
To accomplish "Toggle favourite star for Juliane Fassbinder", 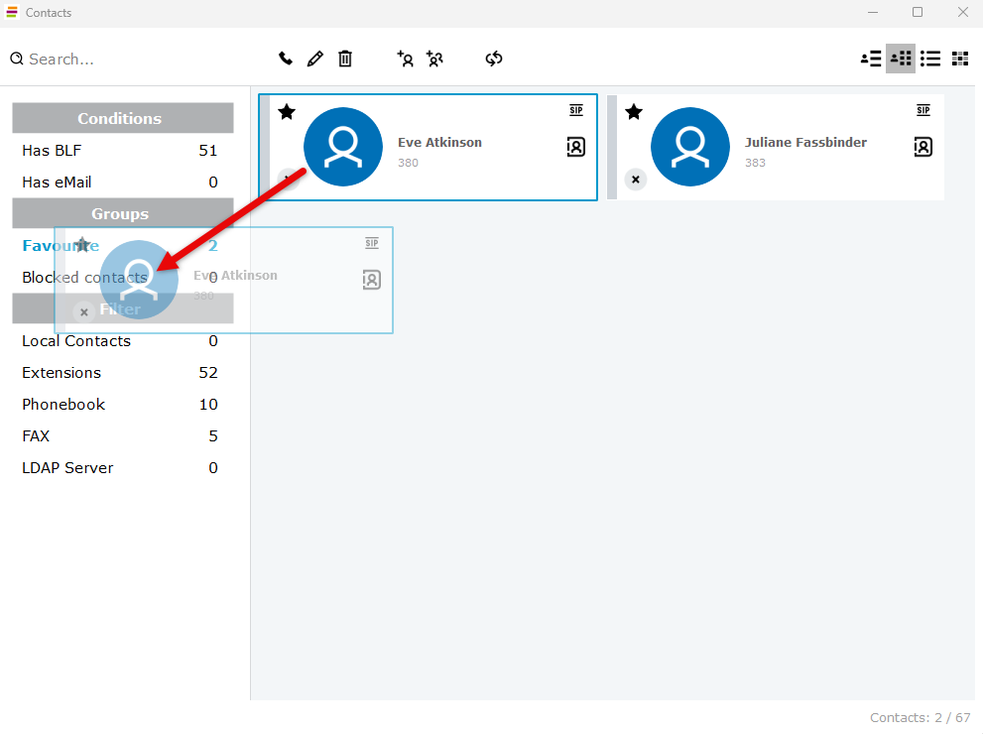I will [x=634, y=111].
